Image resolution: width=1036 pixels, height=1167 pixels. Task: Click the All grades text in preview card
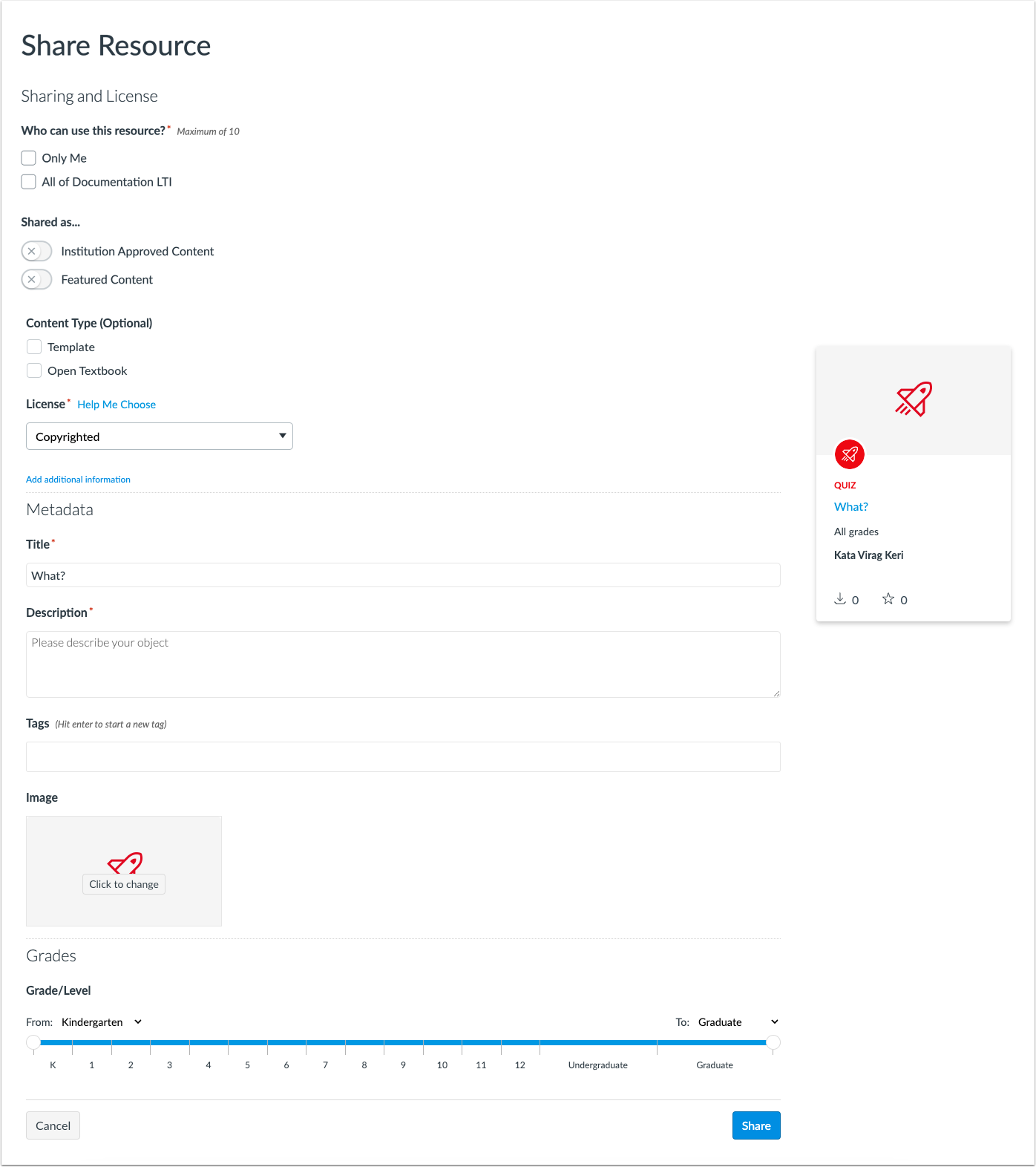856,532
